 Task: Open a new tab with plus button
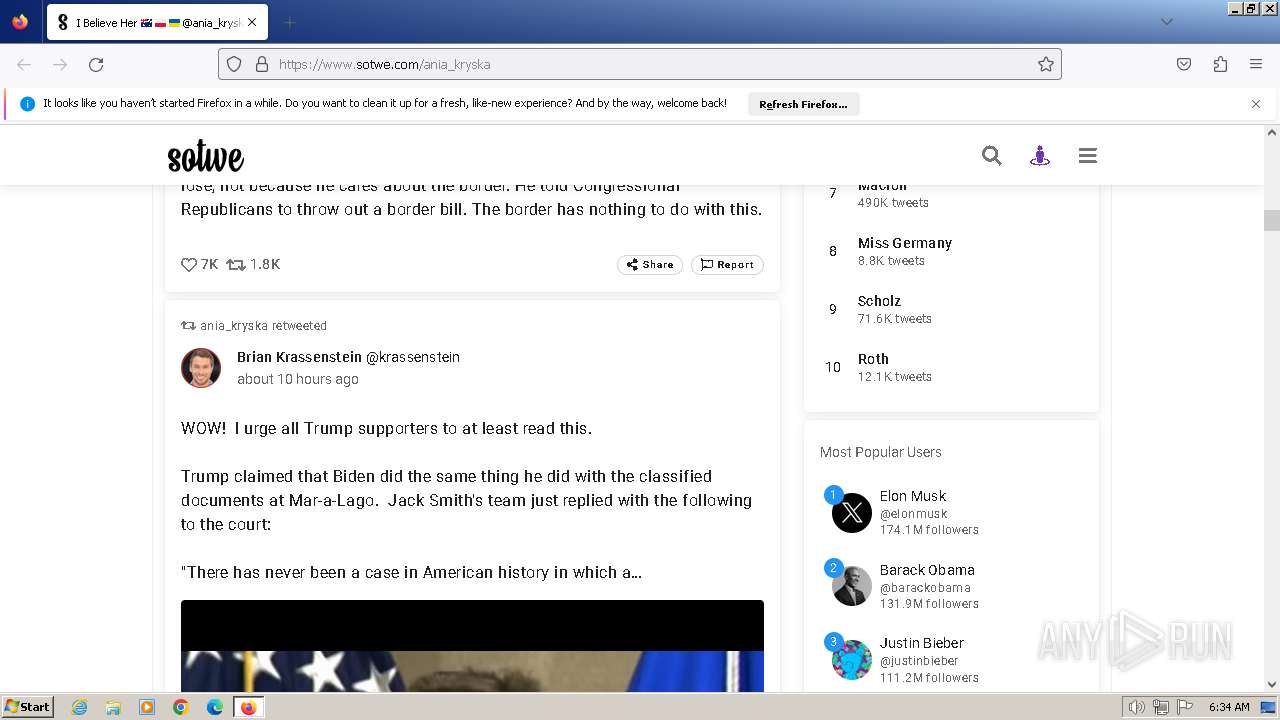(290, 22)
